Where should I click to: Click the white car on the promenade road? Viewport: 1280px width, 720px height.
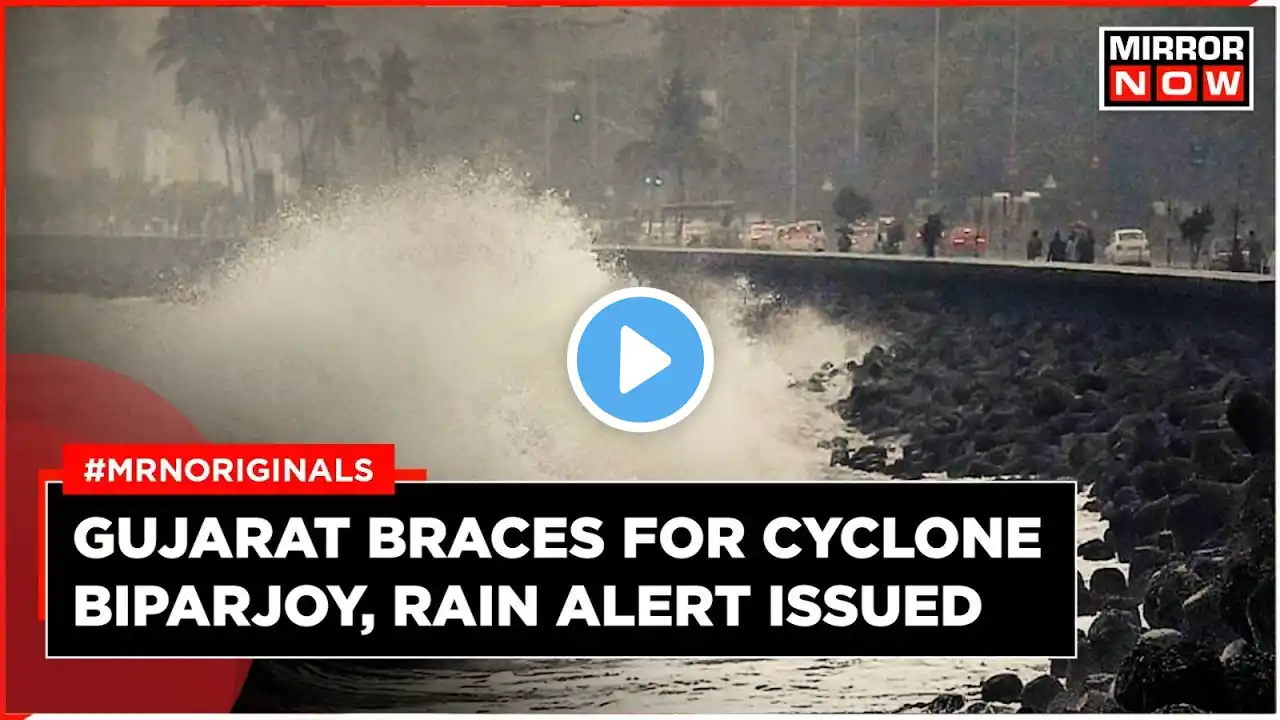click(x=1128, y=246)
